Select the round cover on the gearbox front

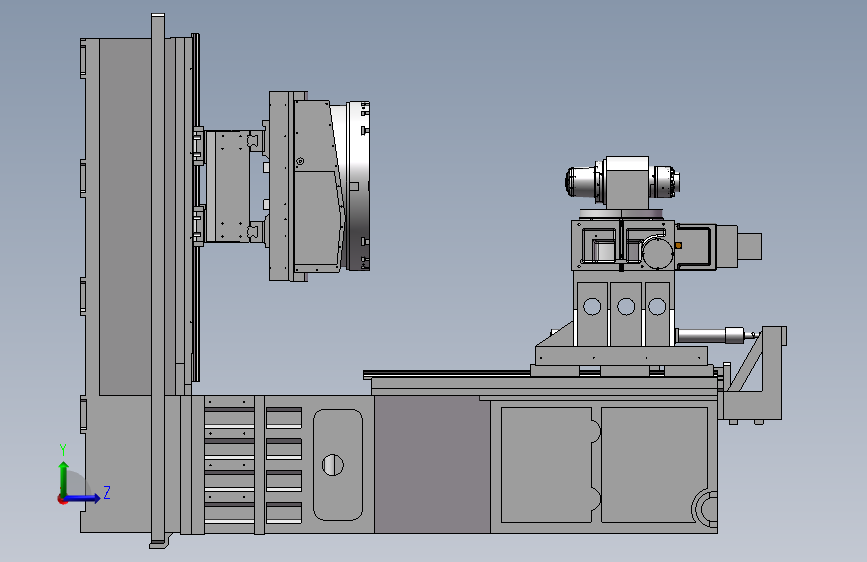pos(657,253)
